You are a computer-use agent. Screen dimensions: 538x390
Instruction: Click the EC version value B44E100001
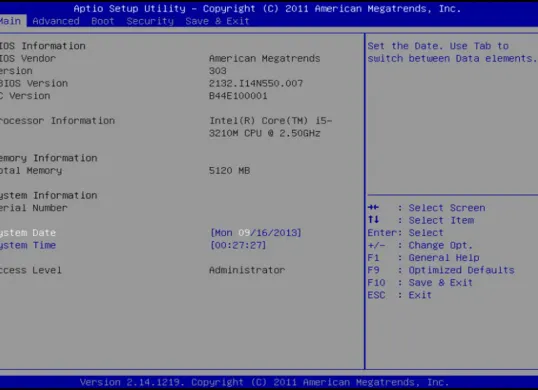click(x=238, y=96)
